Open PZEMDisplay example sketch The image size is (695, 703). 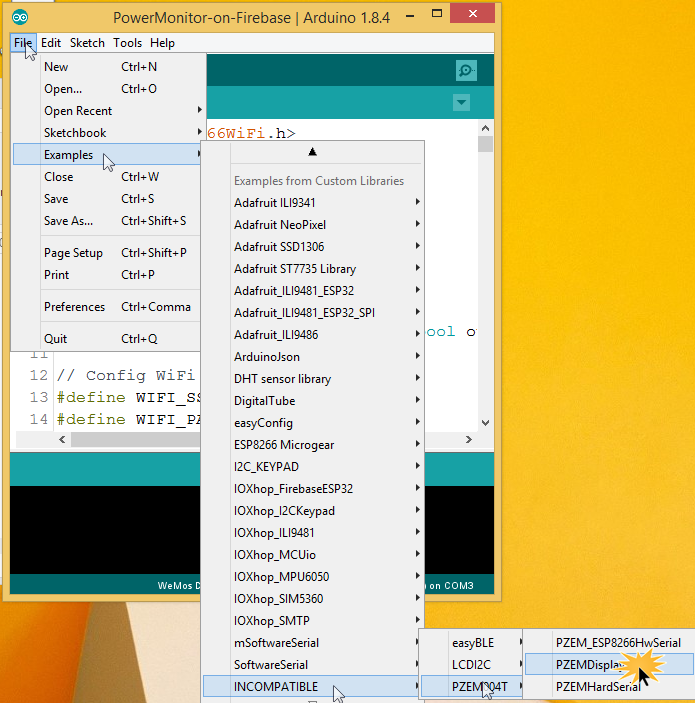pyautogui.click(x=609, y=664)
